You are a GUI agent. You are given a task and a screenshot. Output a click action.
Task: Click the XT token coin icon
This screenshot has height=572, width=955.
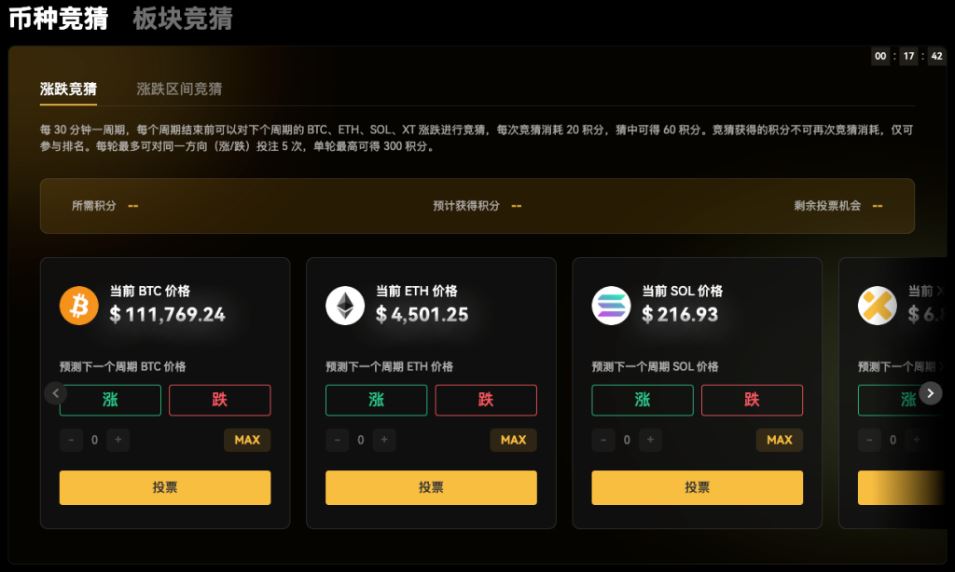pos(878,306)
